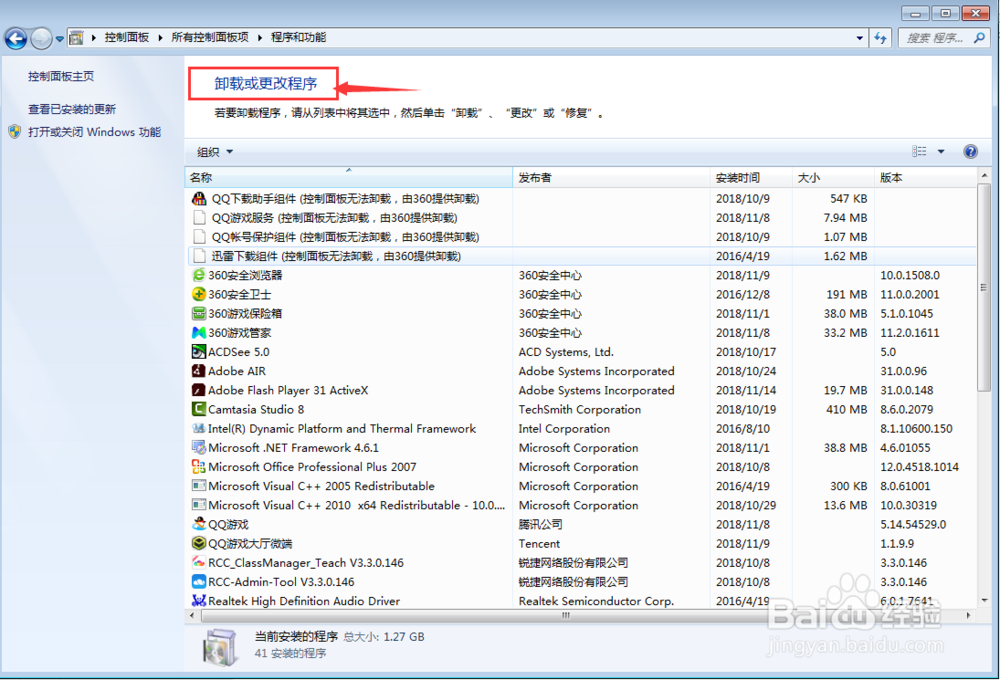Click the QQ游戏大厅微端 program icon
This screenshot has width=1000, height=680.
(x=199, y=543)
